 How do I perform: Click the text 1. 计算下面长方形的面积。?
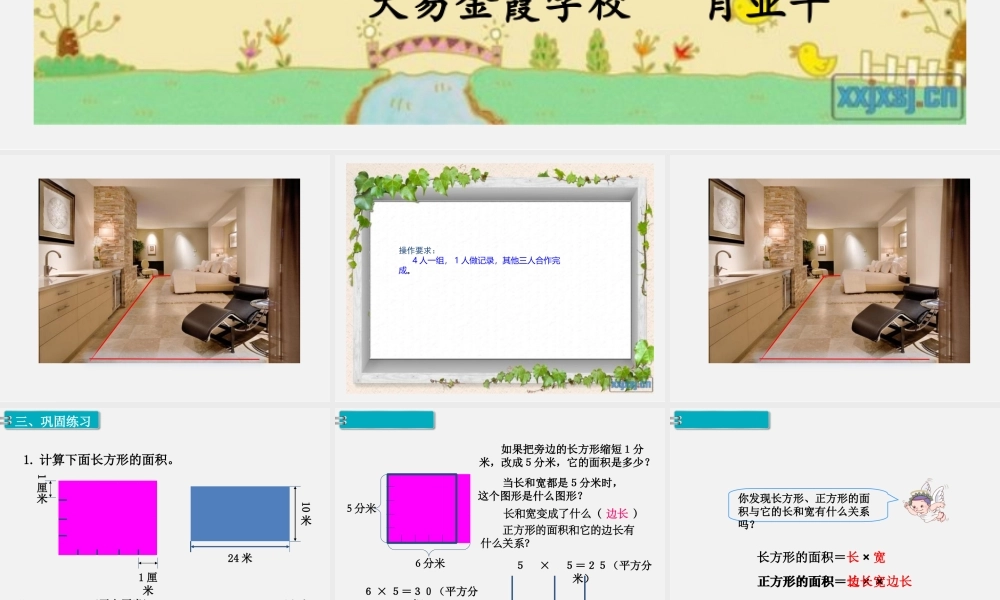(99, 460)
